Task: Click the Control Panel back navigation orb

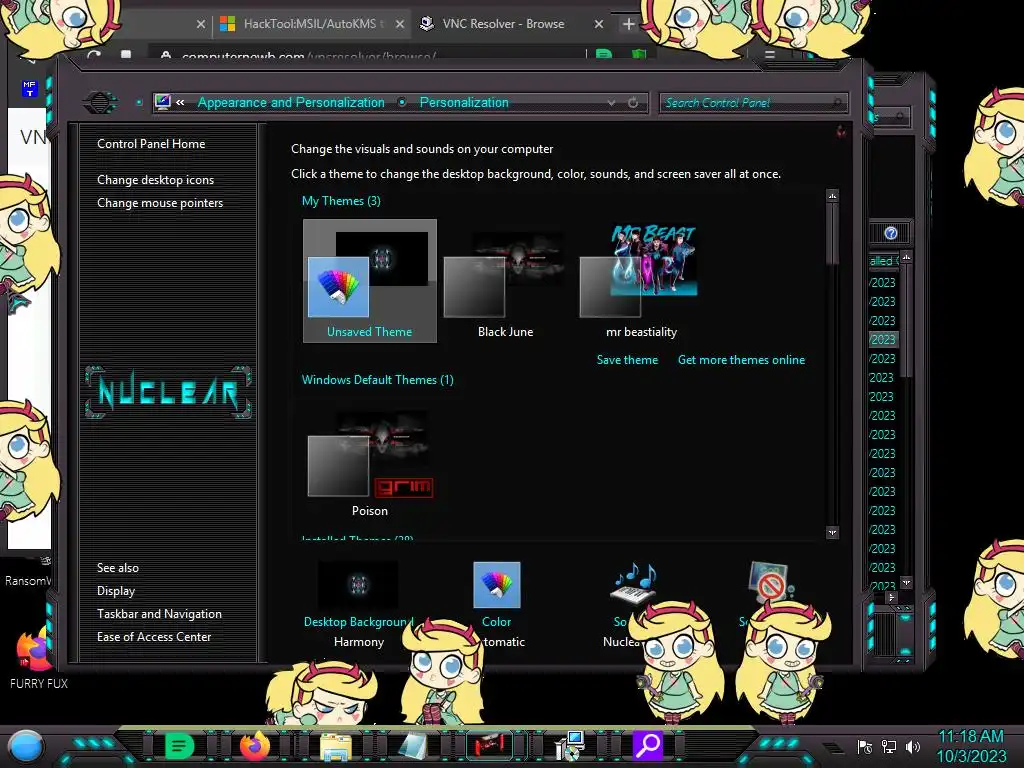Action: [x=100, y=103]
